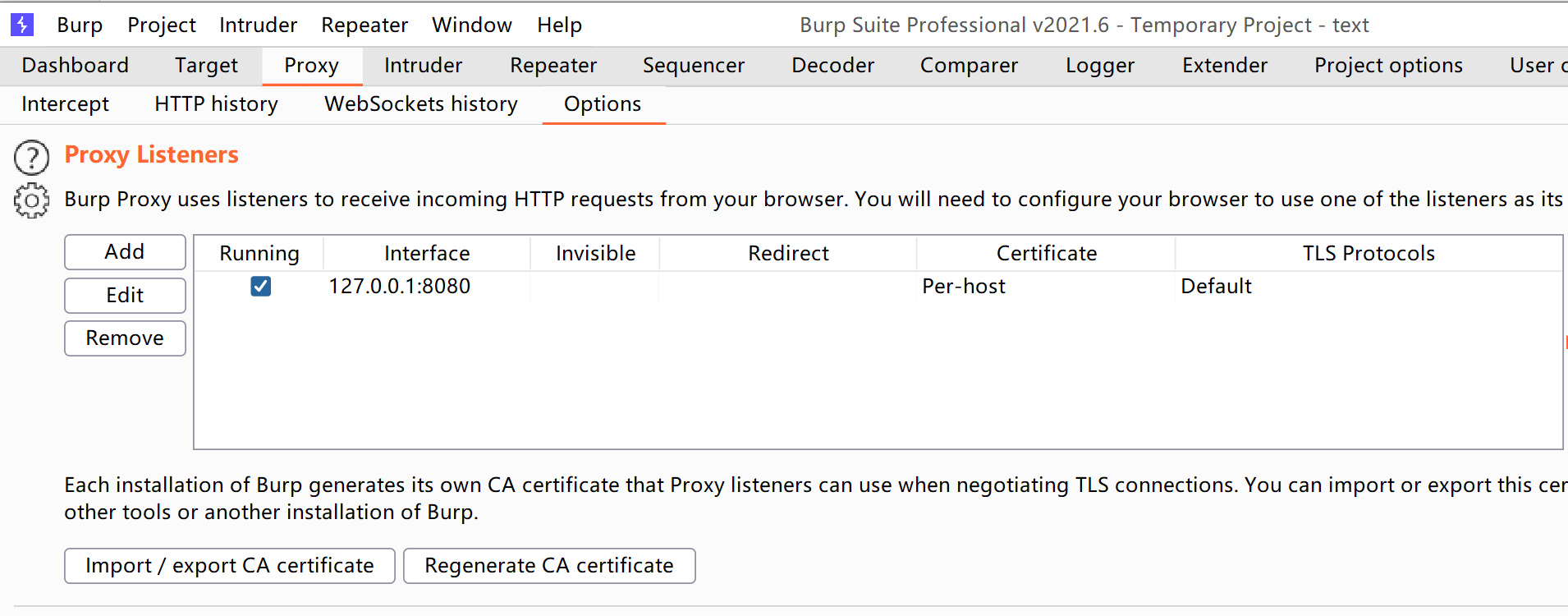The width and height of the screenshot is (1568, 616).
Task: Open the Intruder menu in the menu bar
Action: point(259,25)
